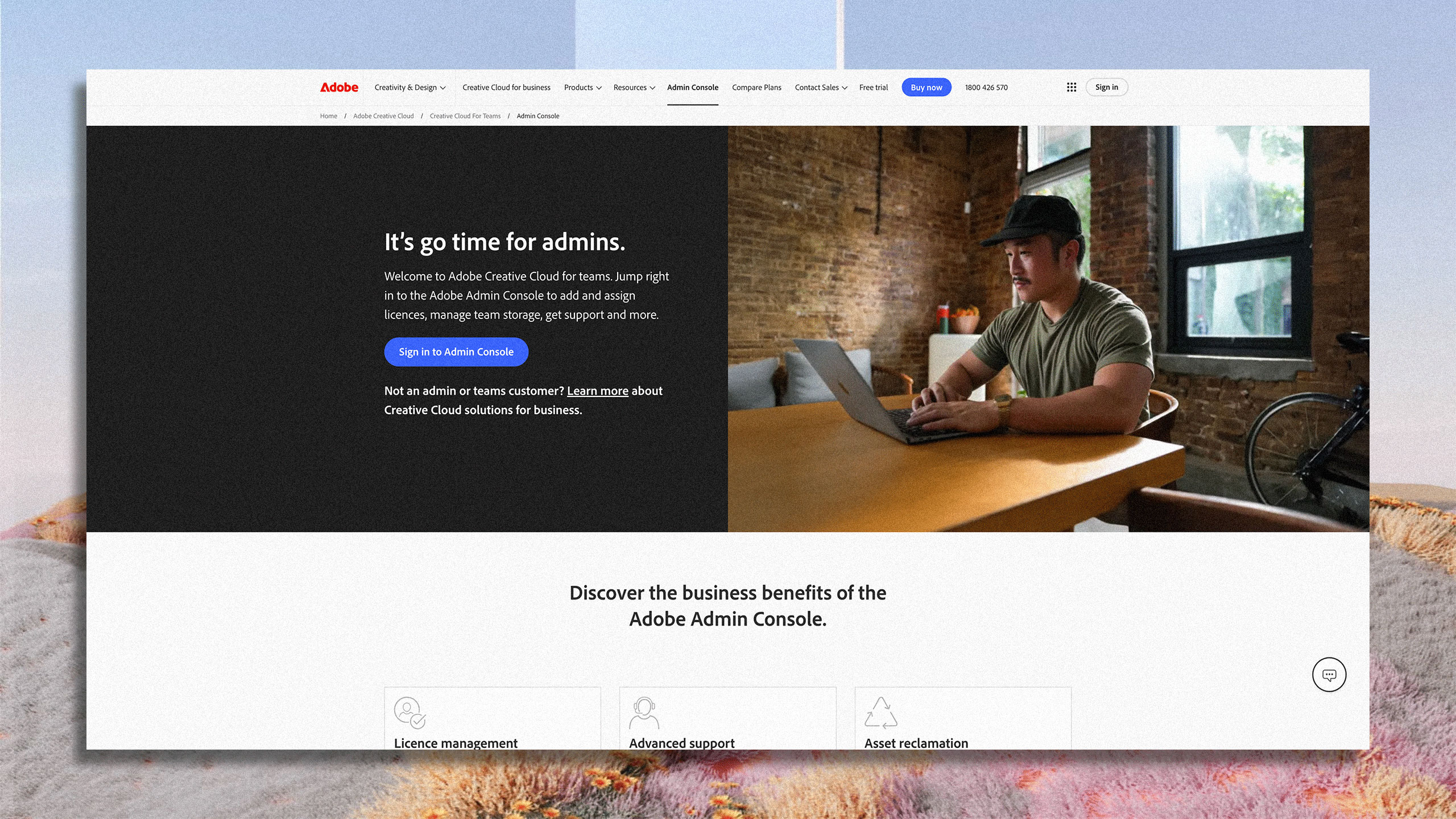
Task: Click Sign in to Admin Console button
Action: tap(456, 352)
